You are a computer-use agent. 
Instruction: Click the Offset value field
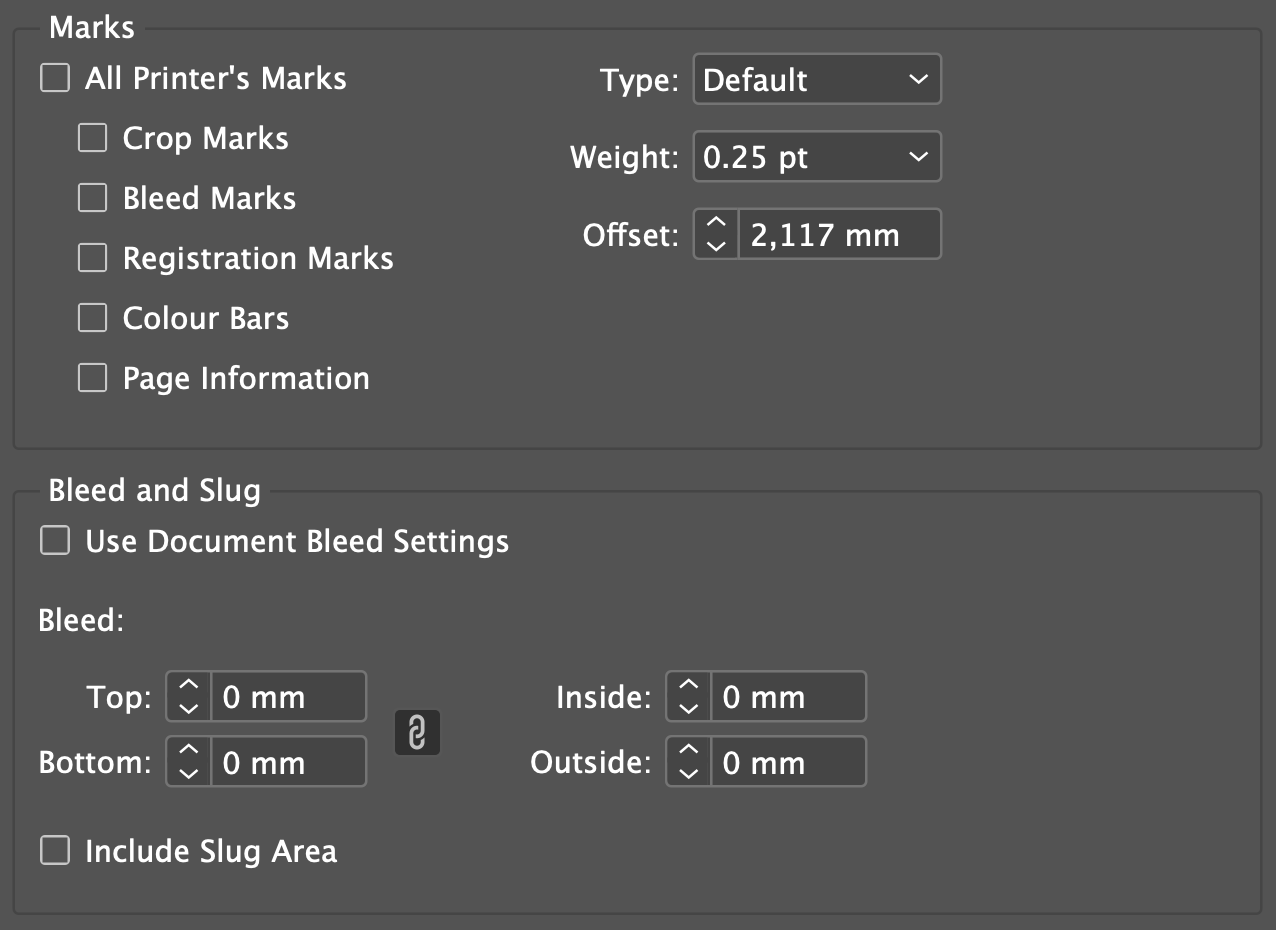tap(838, 235)
